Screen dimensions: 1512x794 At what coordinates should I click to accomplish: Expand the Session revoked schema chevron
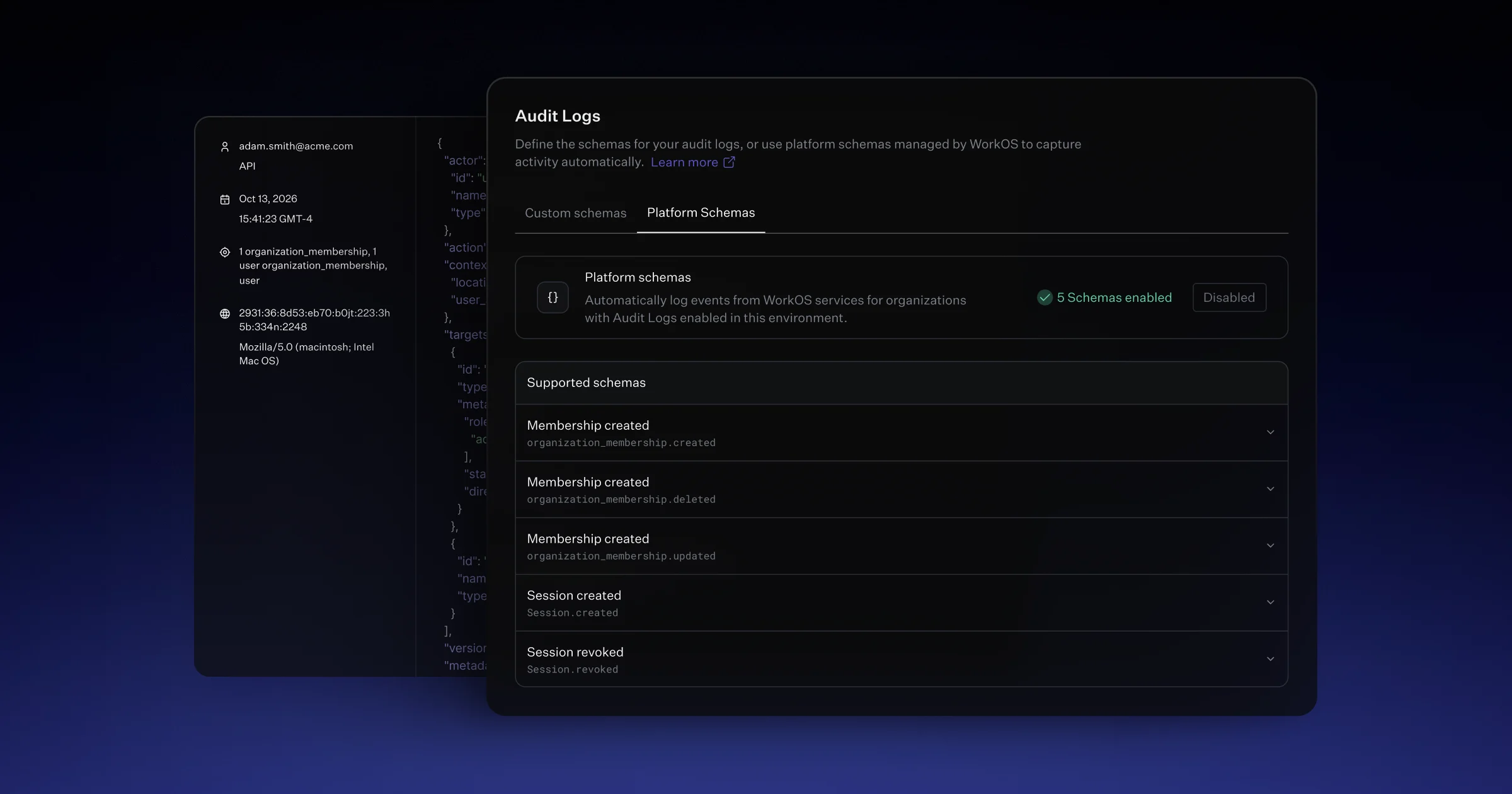1270,659
